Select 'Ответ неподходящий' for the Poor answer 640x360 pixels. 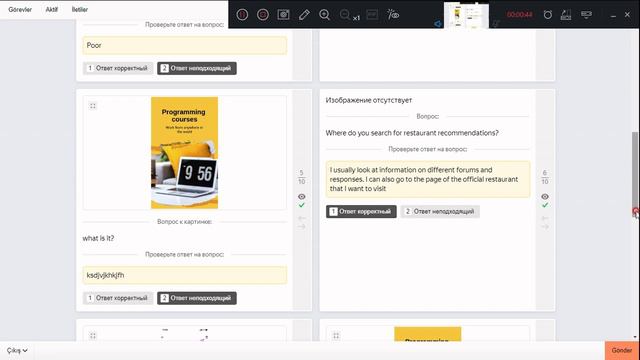(x=197, y=68)
